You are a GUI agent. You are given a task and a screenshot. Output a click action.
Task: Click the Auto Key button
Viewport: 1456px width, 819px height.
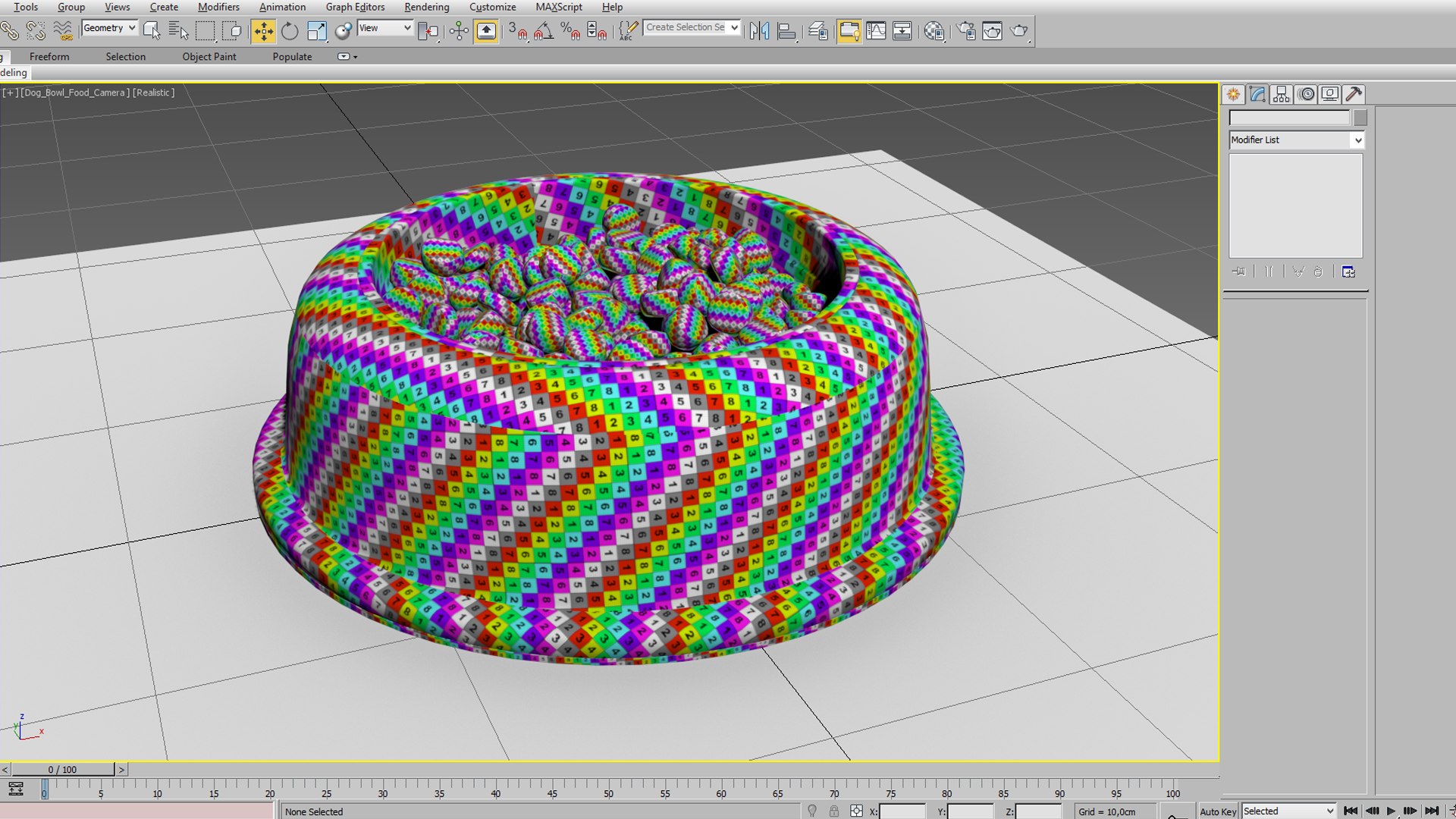pos(1218,811)
